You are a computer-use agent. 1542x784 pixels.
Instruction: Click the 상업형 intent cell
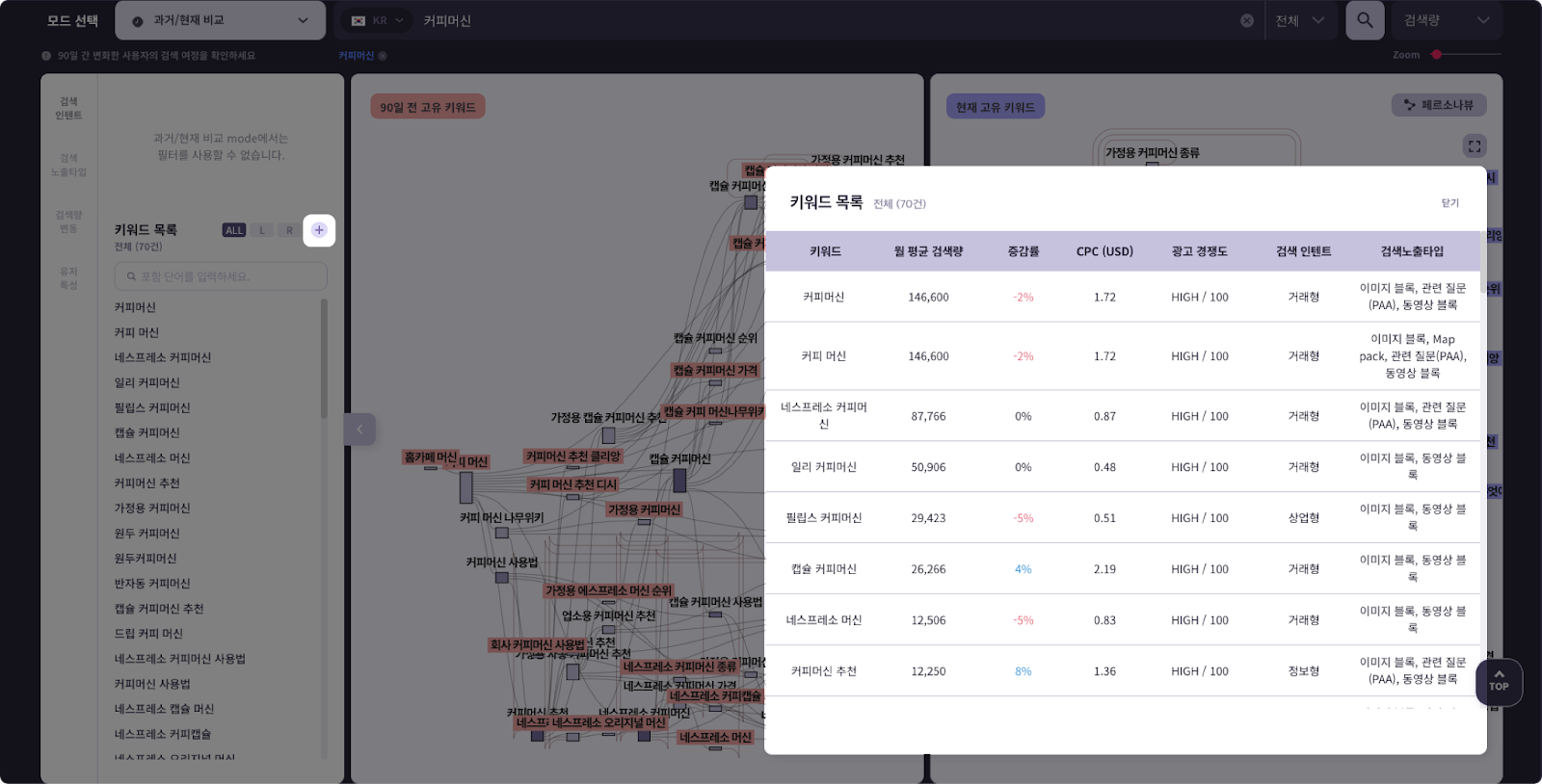click(x=1304, y=518)
